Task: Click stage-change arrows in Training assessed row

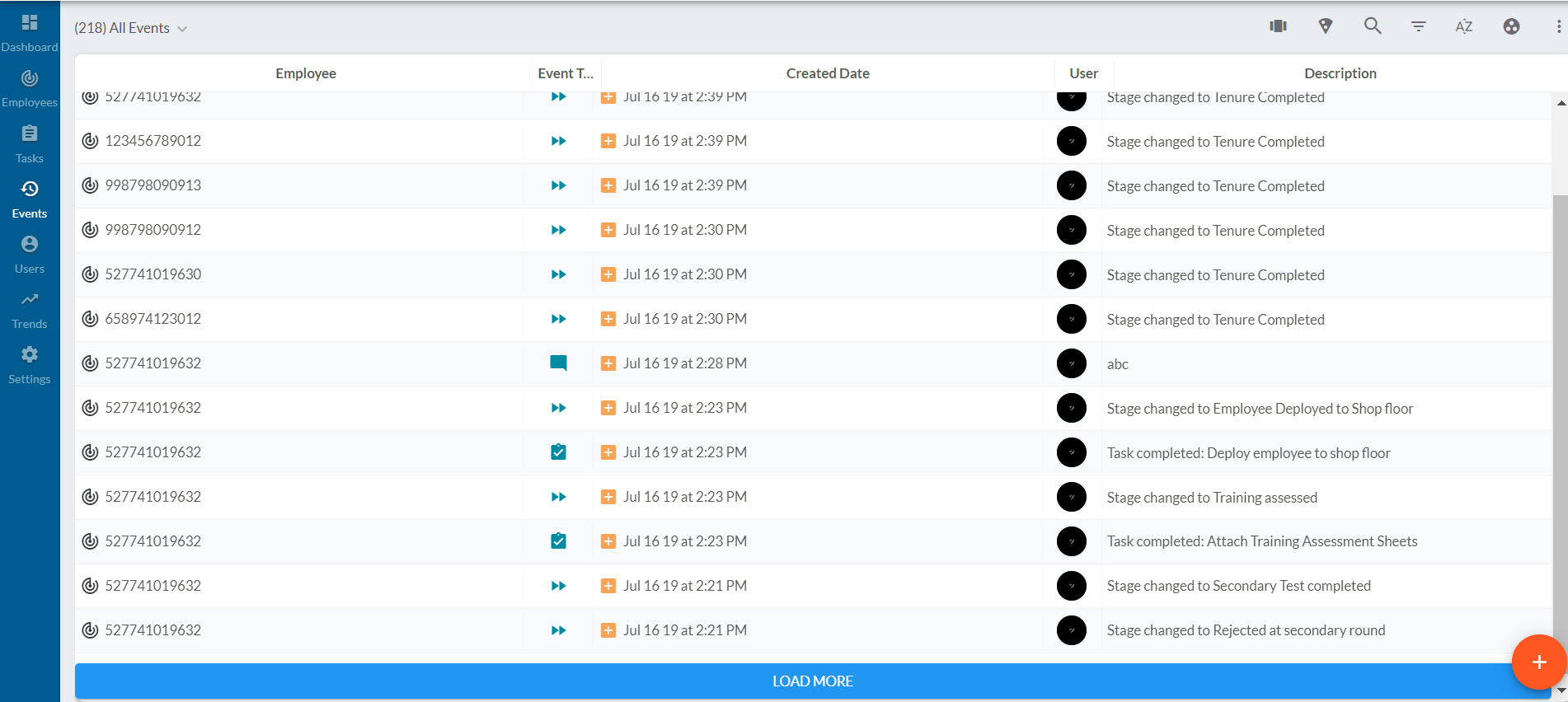Action: point(558,497)
